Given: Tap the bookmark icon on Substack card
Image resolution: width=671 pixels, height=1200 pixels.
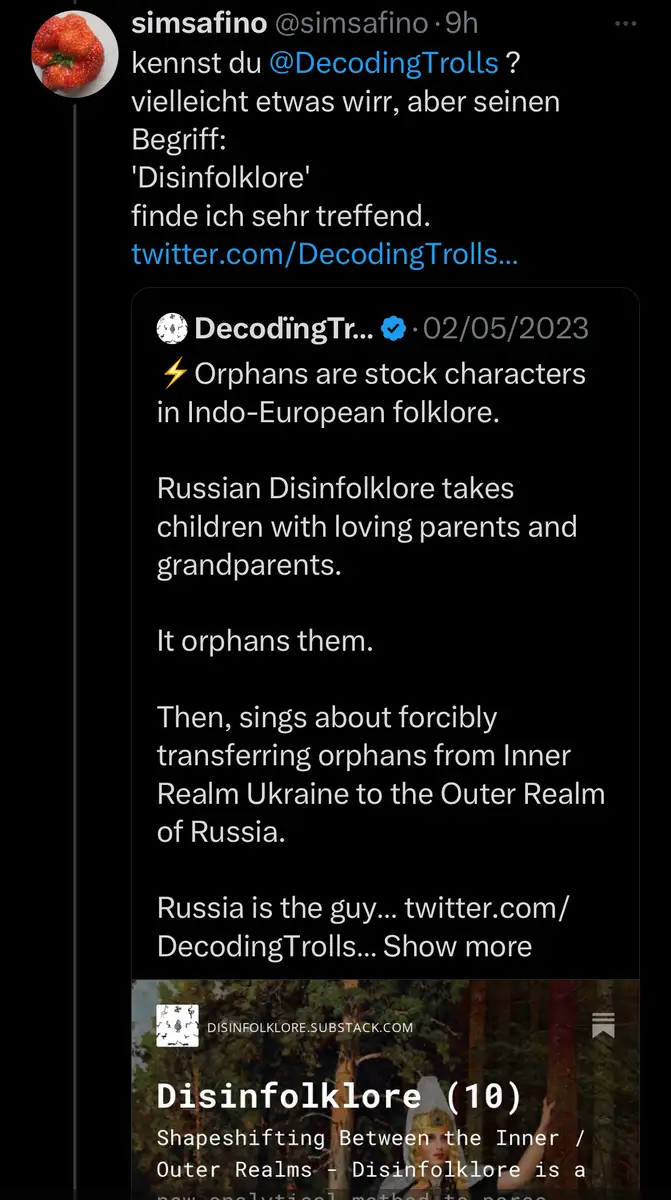Looking at the screenshot, I should 603,1025.
